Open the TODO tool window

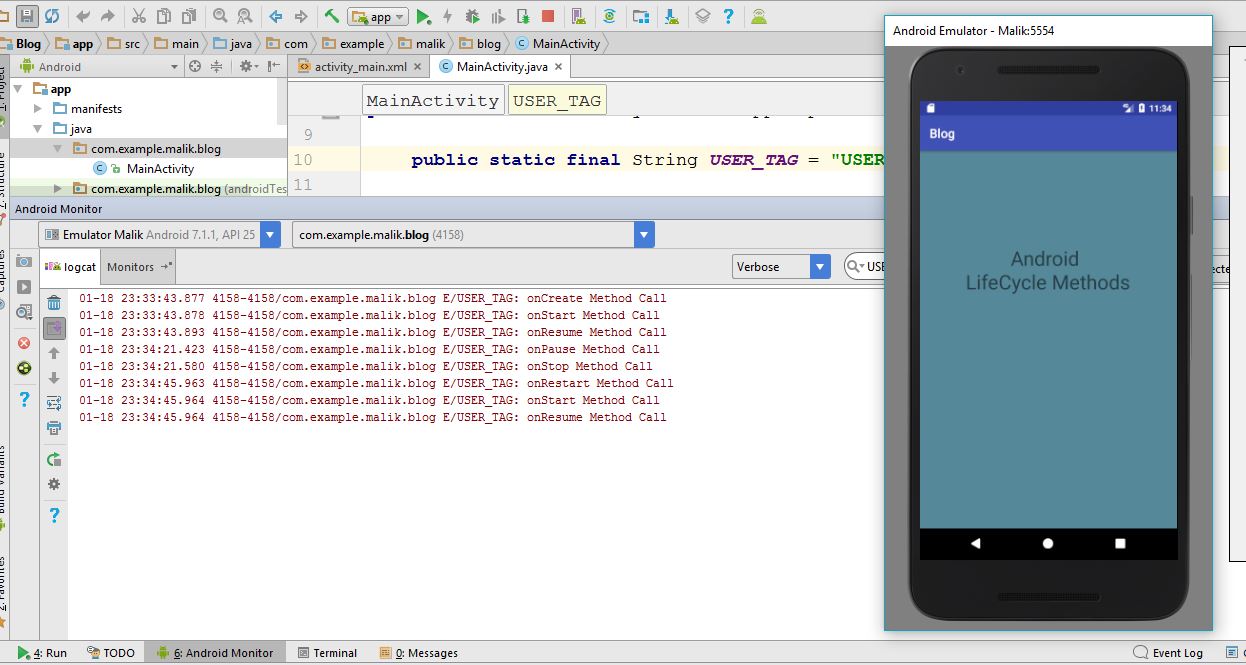[111, 652]
